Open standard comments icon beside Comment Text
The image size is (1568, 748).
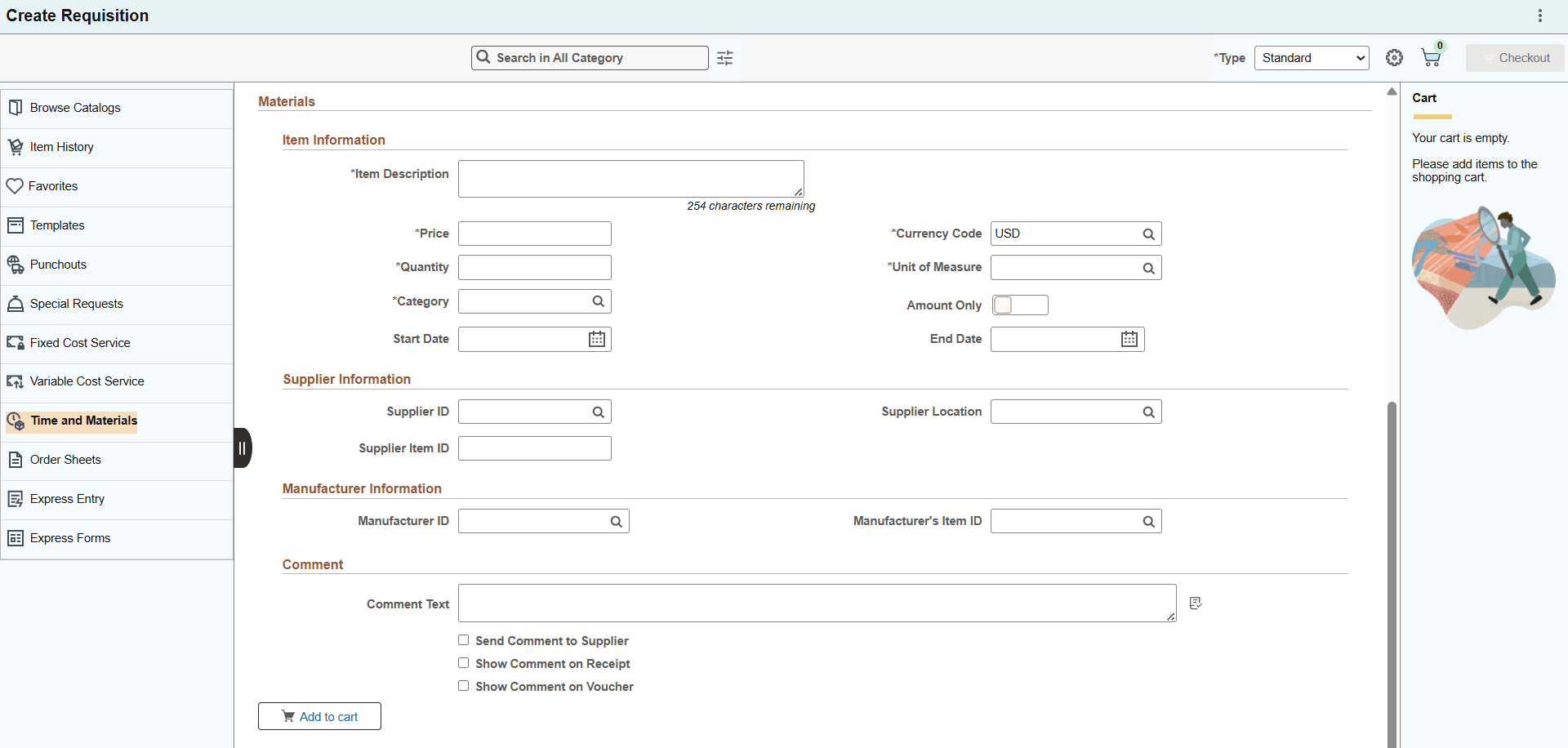1196,603
